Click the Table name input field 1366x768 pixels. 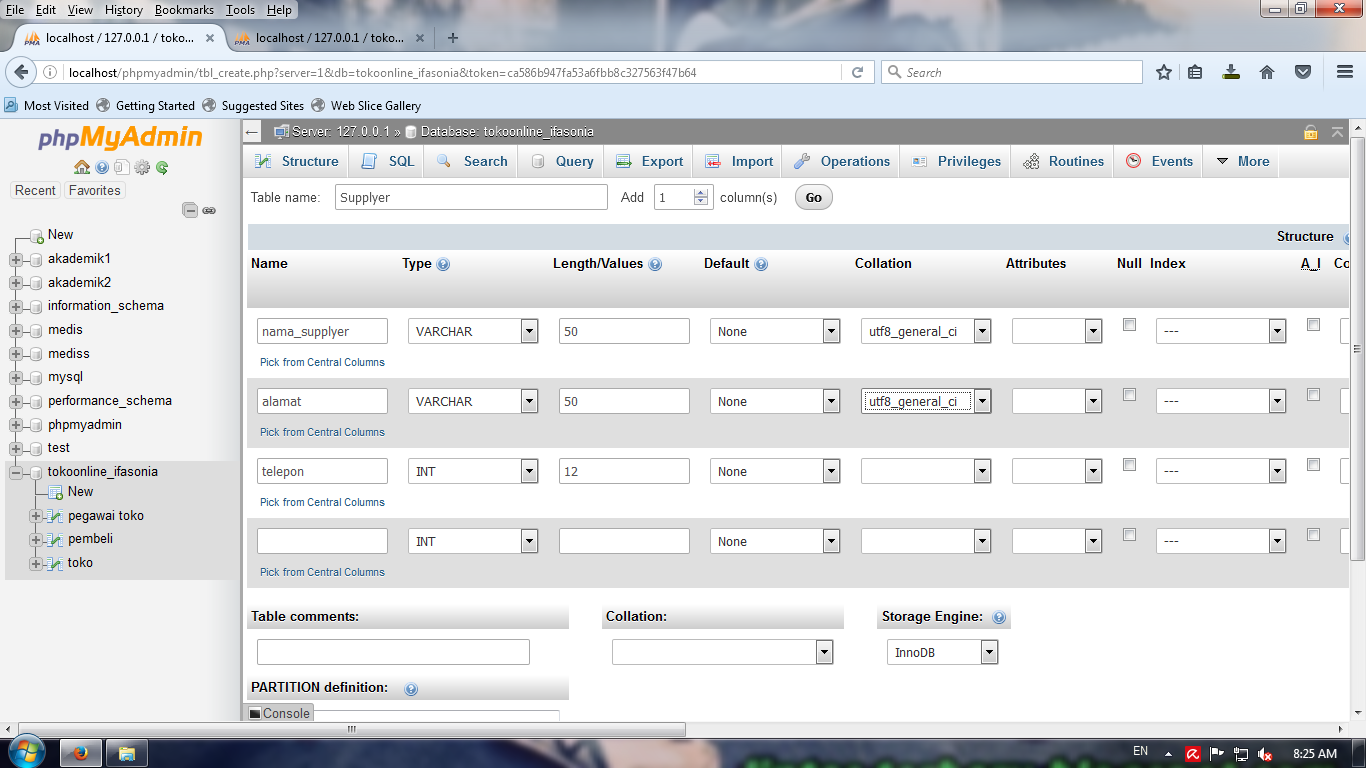coord(470,196)
